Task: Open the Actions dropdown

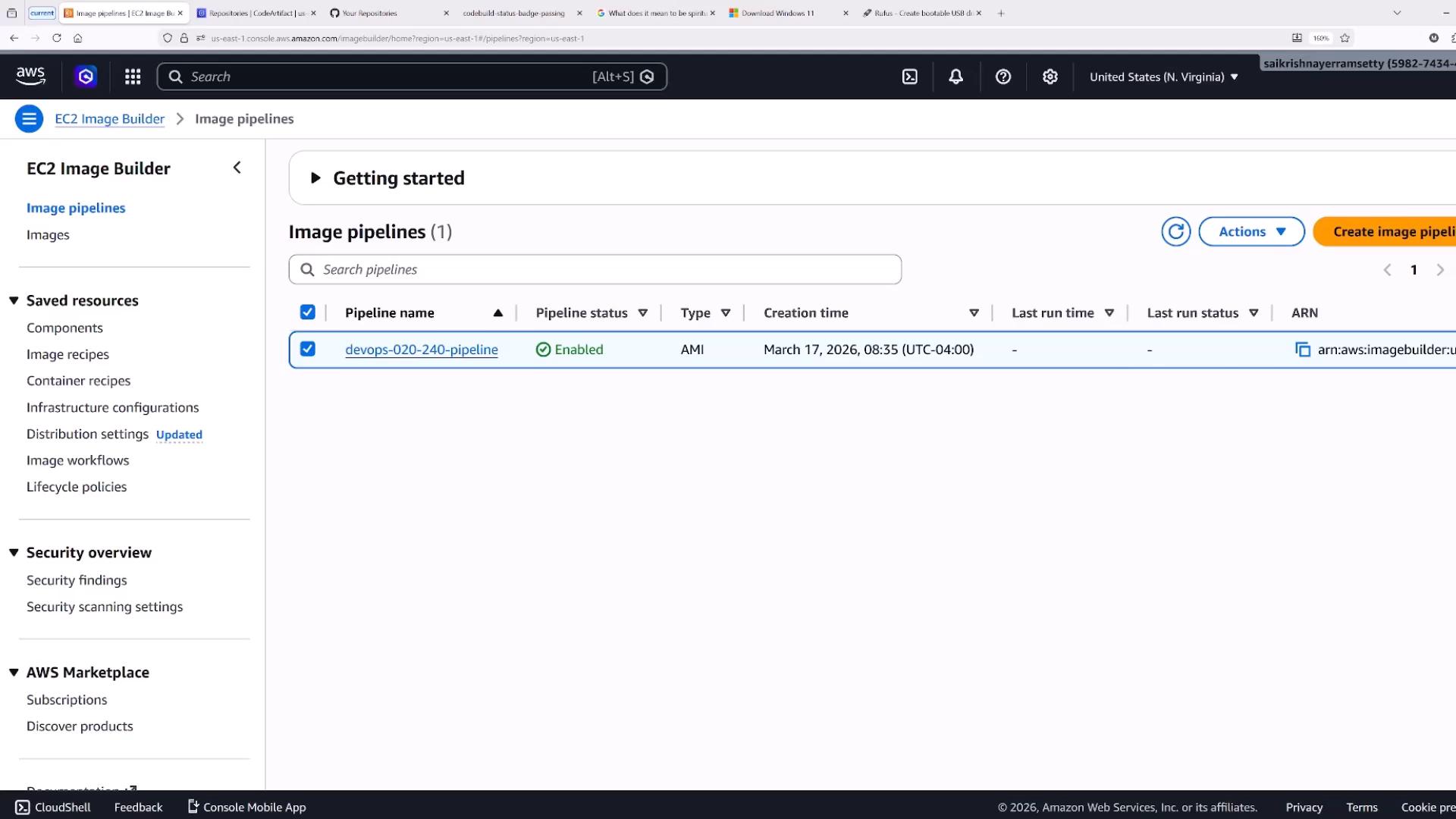Action: click(1251, 231)
